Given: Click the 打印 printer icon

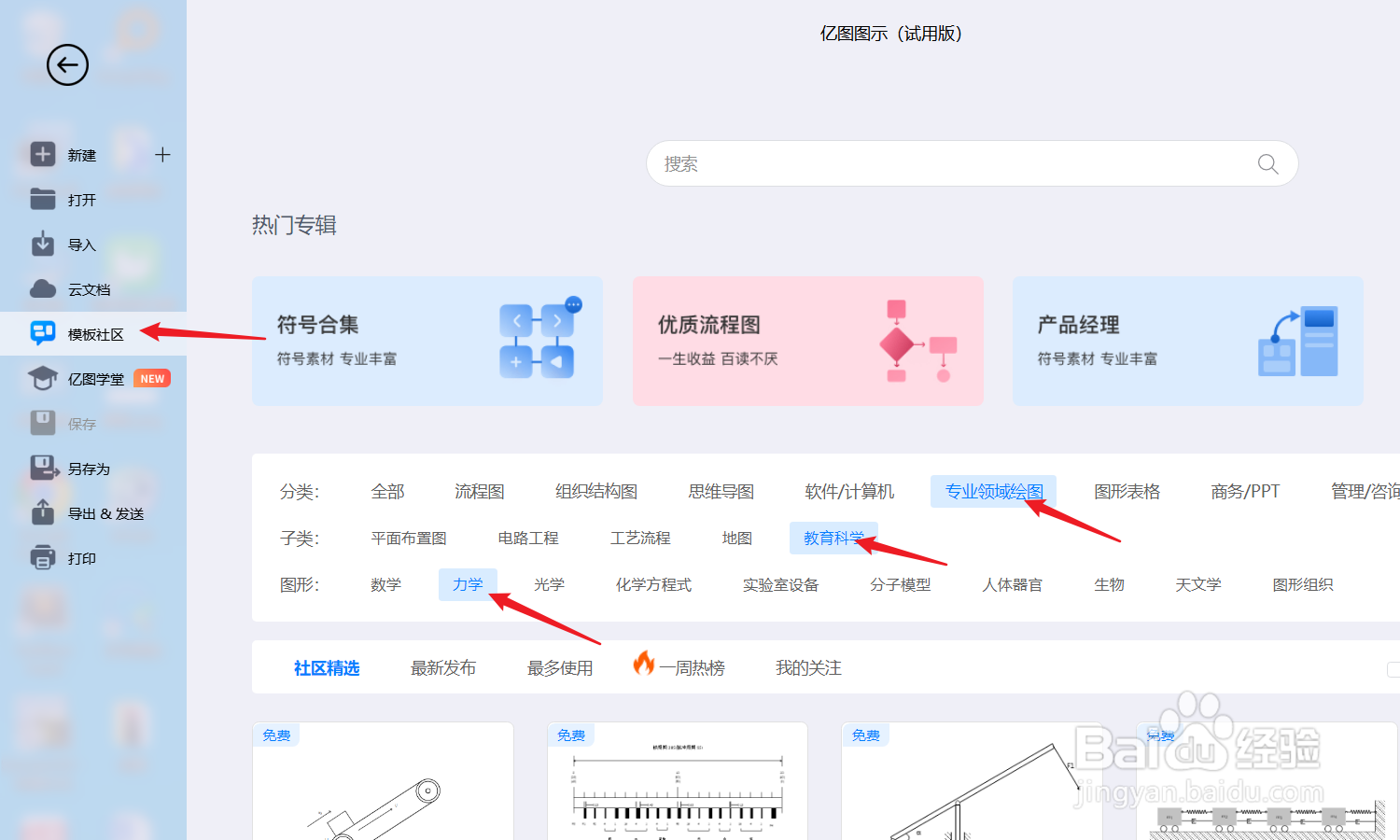Looking at the screenshot, I should click(43, 557).
